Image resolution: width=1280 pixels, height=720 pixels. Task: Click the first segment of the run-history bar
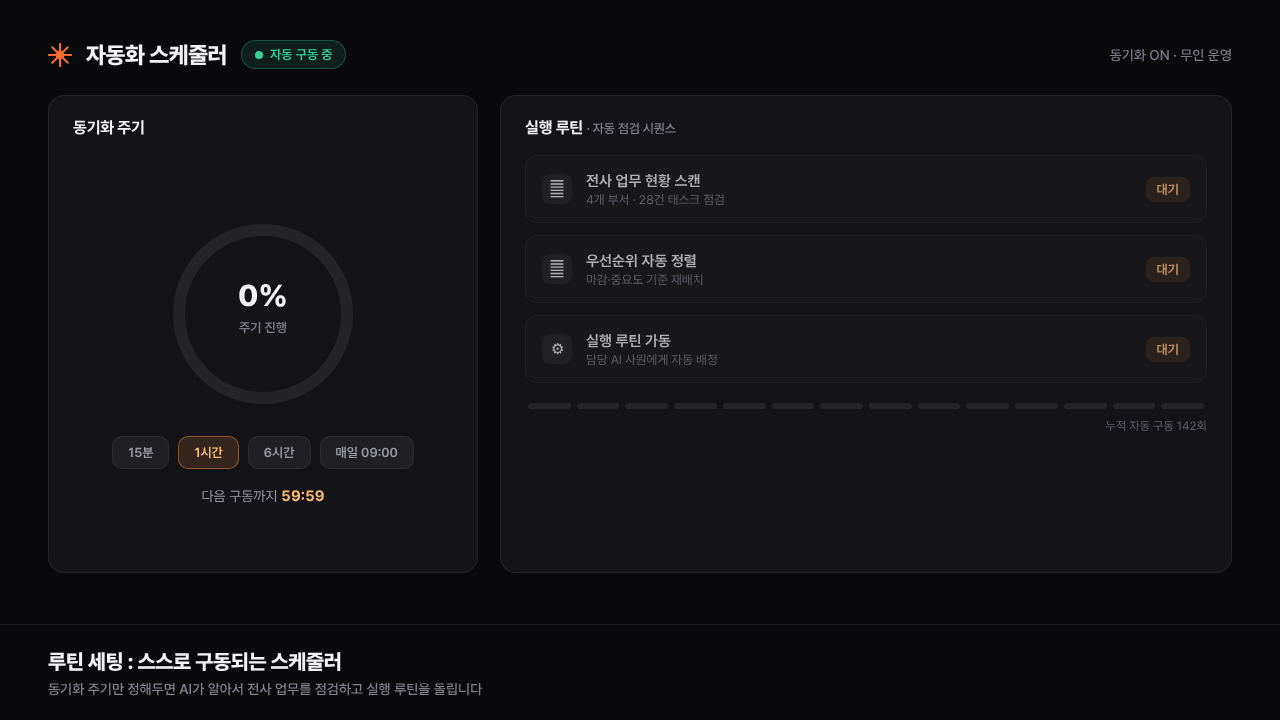click(549, 406)
